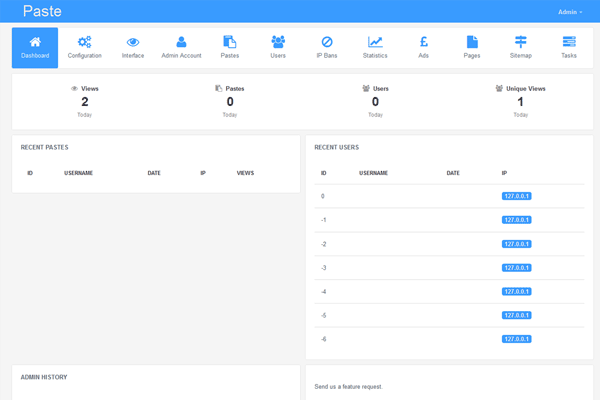Click the Paste logo title
Image resolution: width=600 pixels, height=400 pixels.
point(42,11)
